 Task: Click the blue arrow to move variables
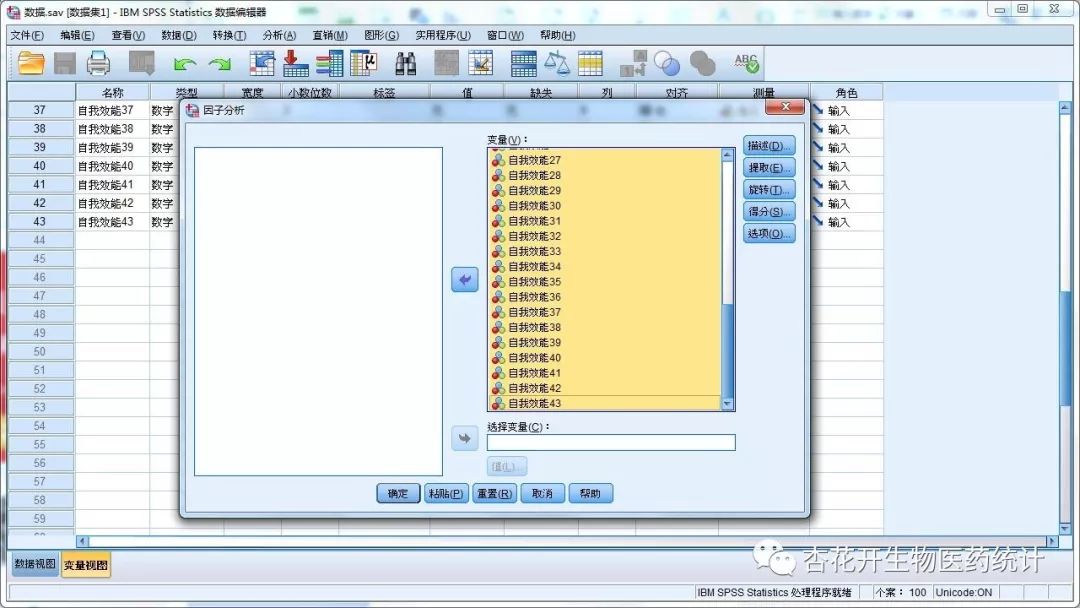click(463, 279)
